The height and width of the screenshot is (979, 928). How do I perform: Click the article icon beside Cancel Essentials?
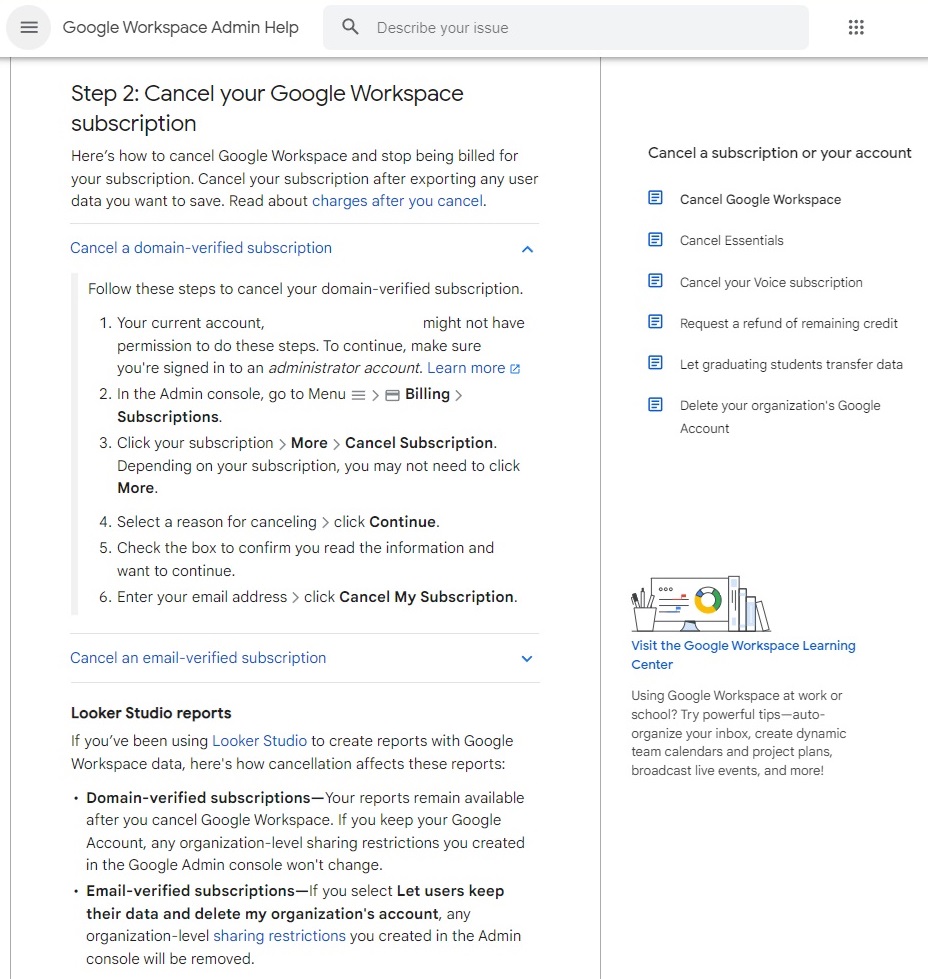[656, 240]
